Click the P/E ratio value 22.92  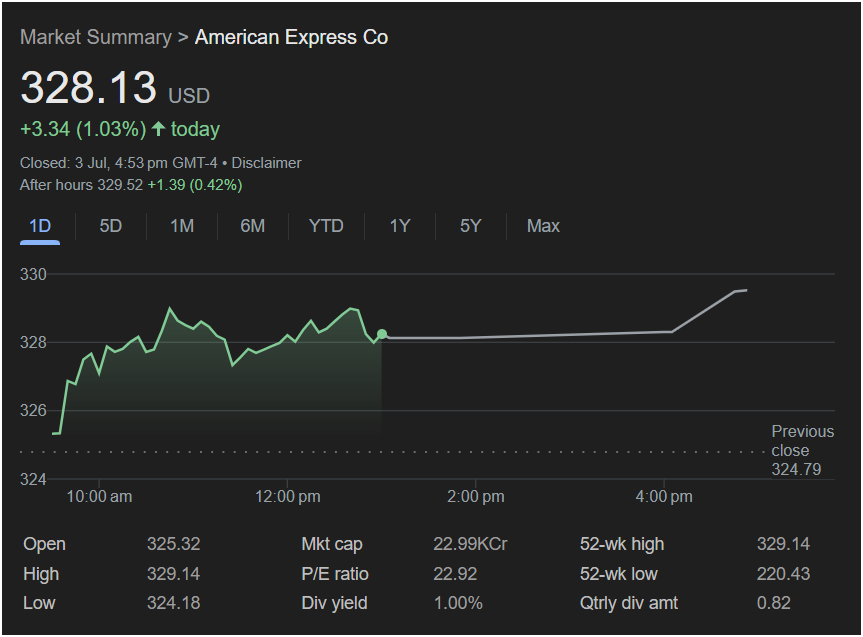click(455, 574)
